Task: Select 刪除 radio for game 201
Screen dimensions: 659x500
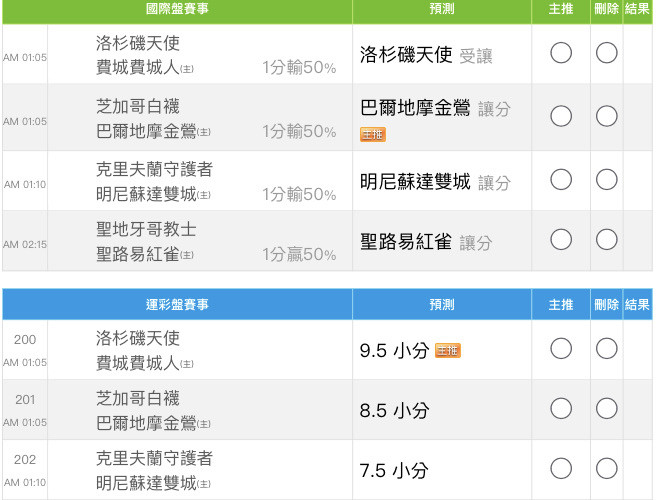Action: click(x=606, y=408)
